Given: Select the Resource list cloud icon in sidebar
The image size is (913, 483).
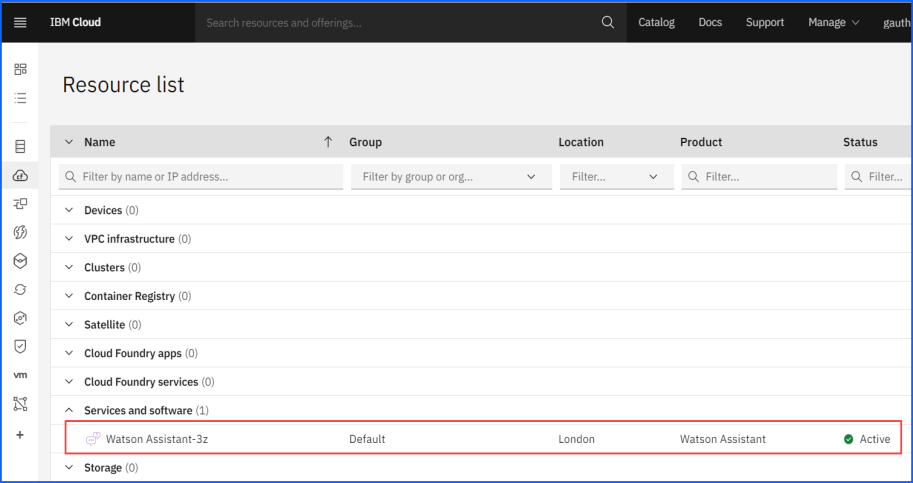Looking at the screenshot, I should [20, 175].
